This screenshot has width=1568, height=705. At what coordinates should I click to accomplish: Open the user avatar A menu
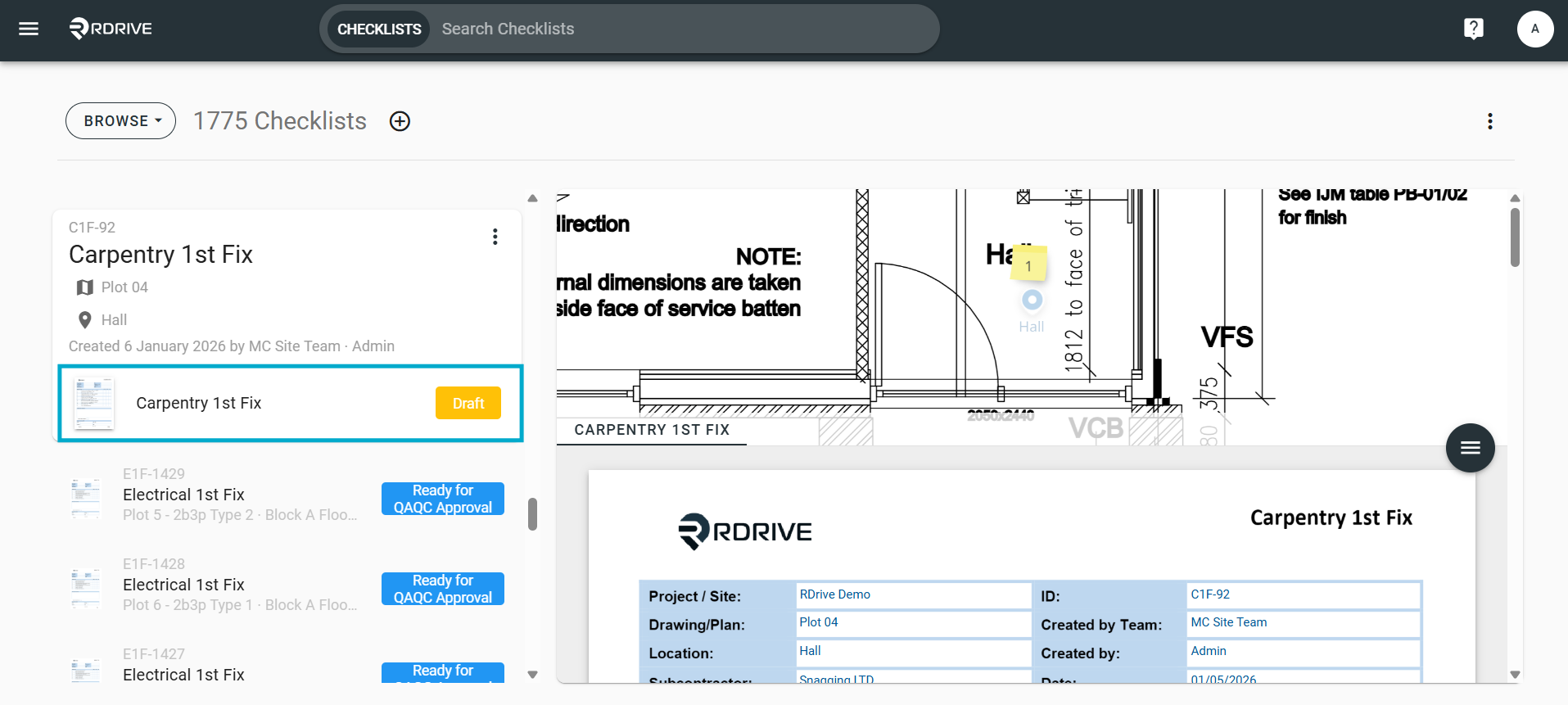point(1534,29)
